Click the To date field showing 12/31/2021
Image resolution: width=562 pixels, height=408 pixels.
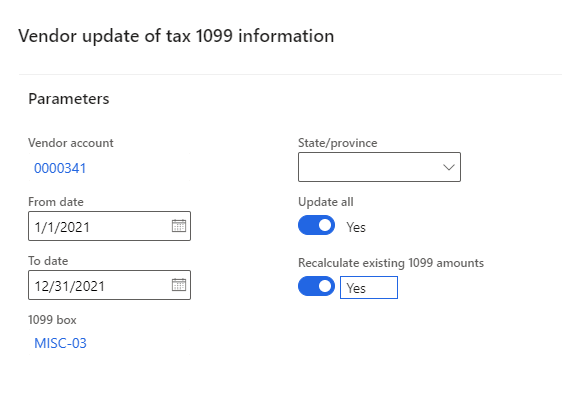109,285
